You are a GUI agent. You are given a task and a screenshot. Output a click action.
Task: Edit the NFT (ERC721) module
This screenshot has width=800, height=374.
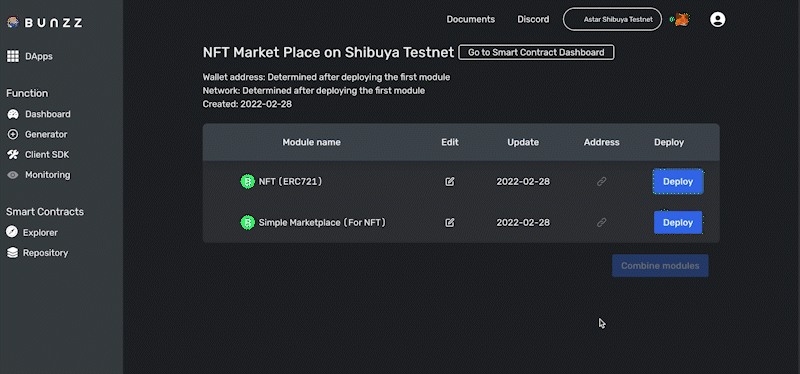tap(449, 181)
